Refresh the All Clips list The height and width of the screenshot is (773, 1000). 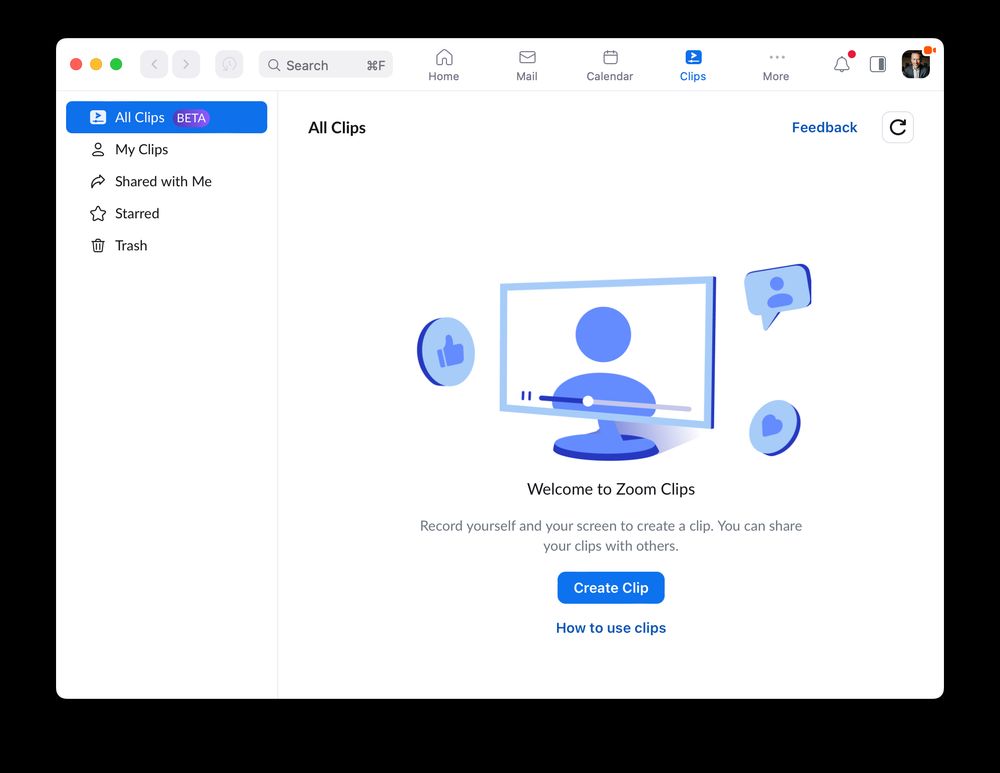coord(897,127)
